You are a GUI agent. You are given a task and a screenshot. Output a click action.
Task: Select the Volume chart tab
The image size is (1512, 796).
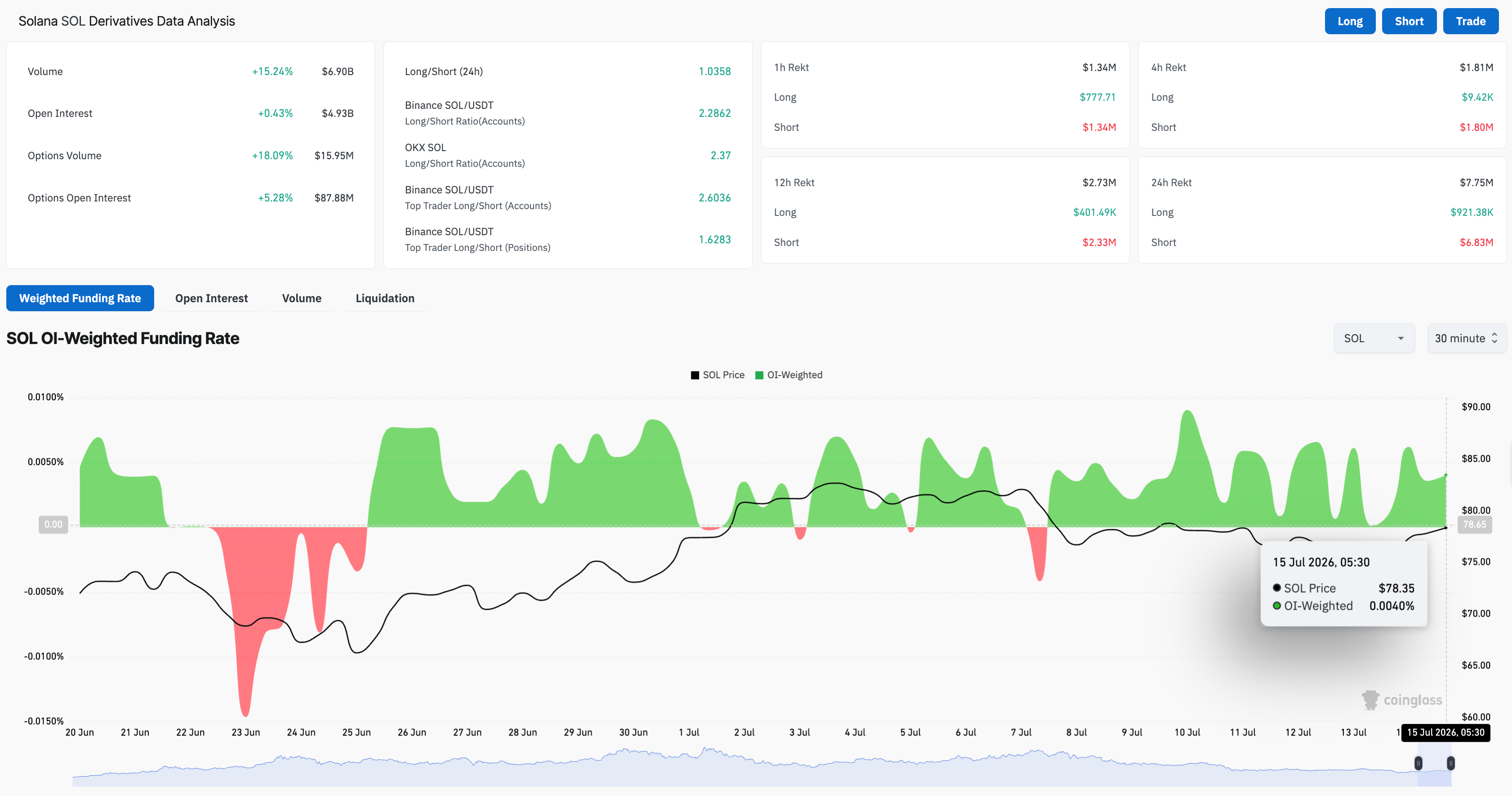[302, 299]
